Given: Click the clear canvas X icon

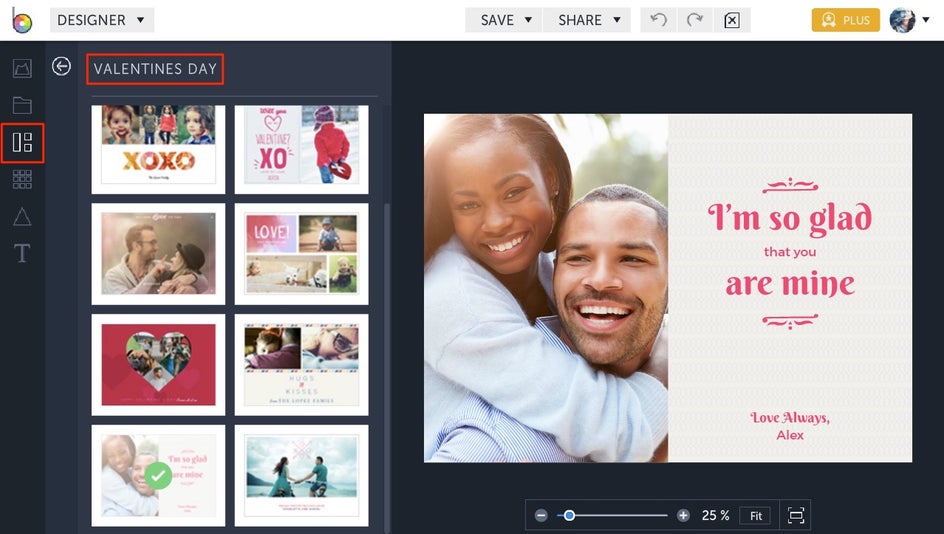Looking at the screenshot, I should [x=732, y=20].
